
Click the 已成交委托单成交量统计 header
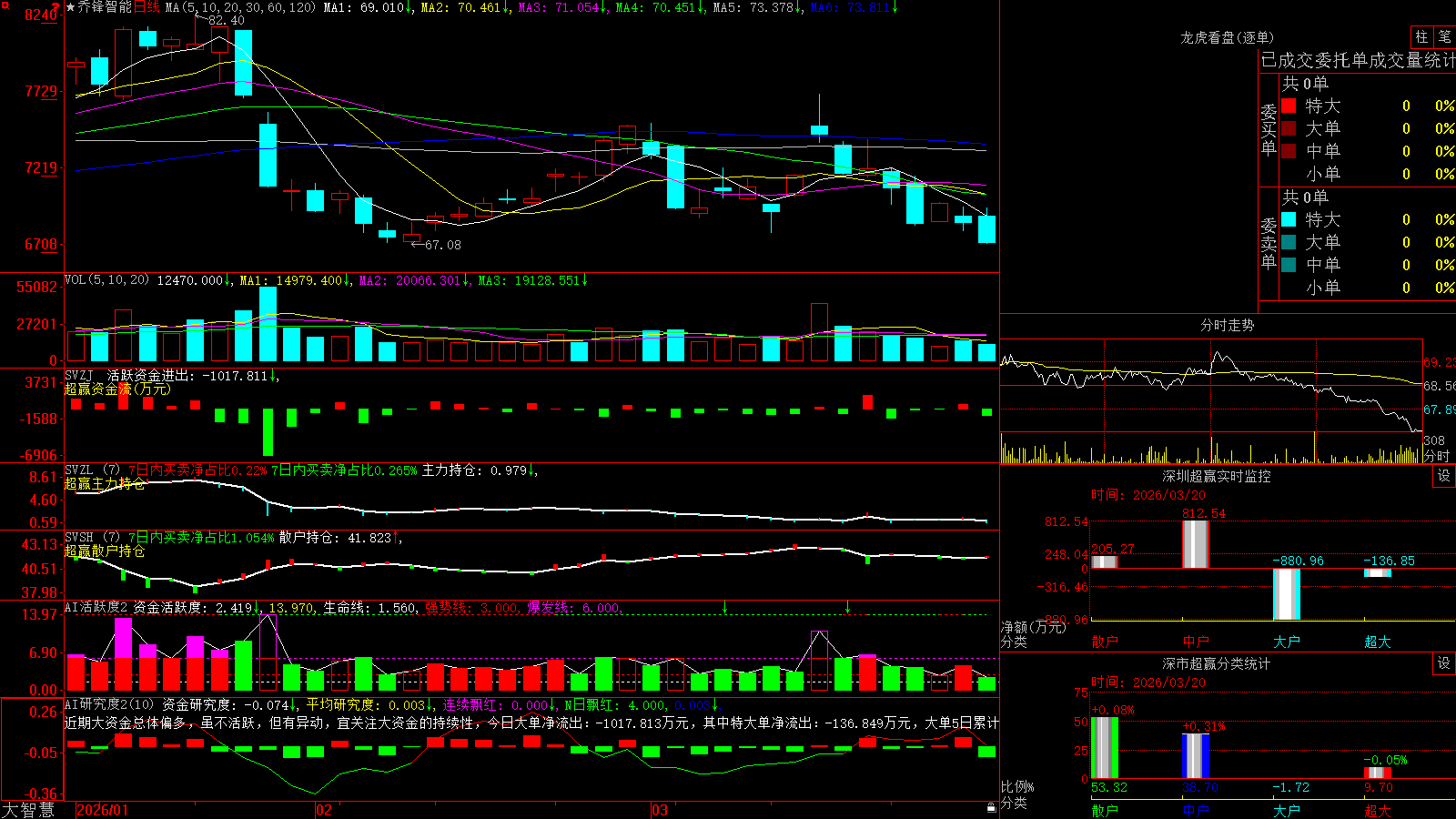click(x=1358, y=60)
